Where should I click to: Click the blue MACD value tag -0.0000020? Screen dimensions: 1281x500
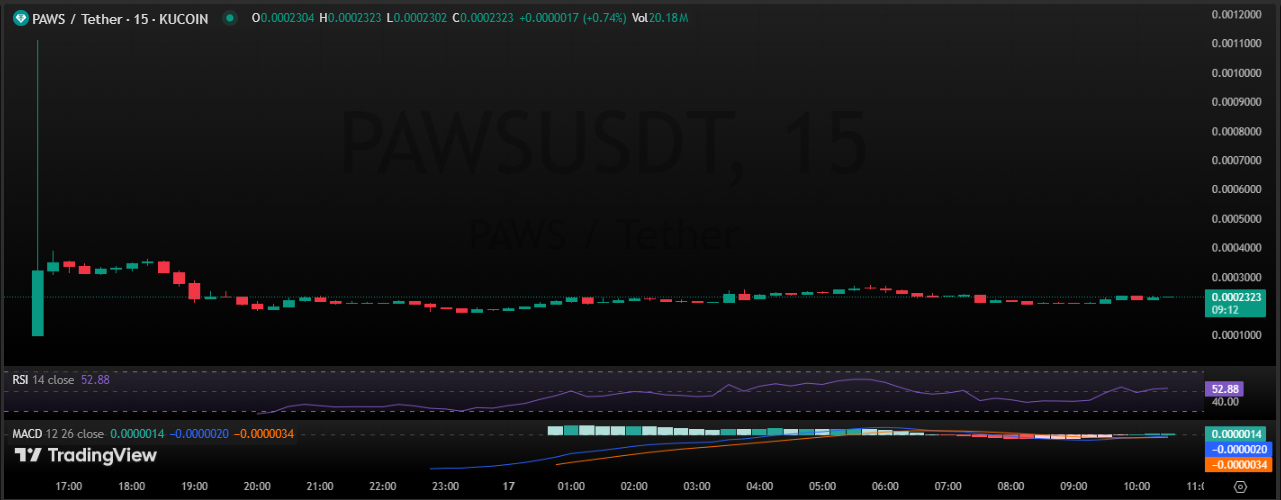pyautogui.click(x=1239, y=449)
